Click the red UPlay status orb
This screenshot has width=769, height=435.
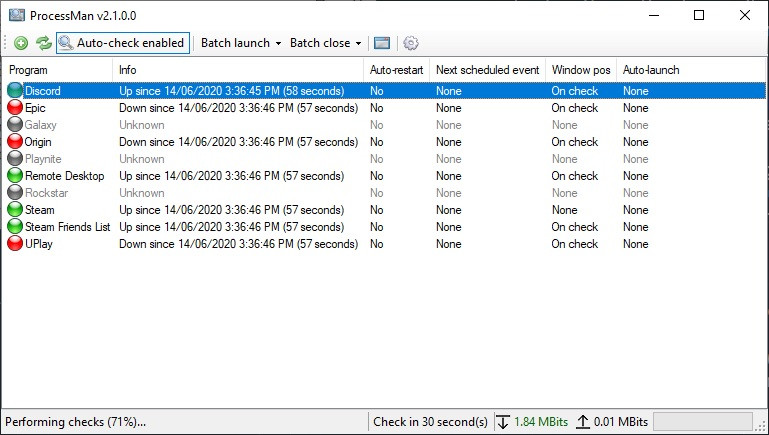[15, 244]
